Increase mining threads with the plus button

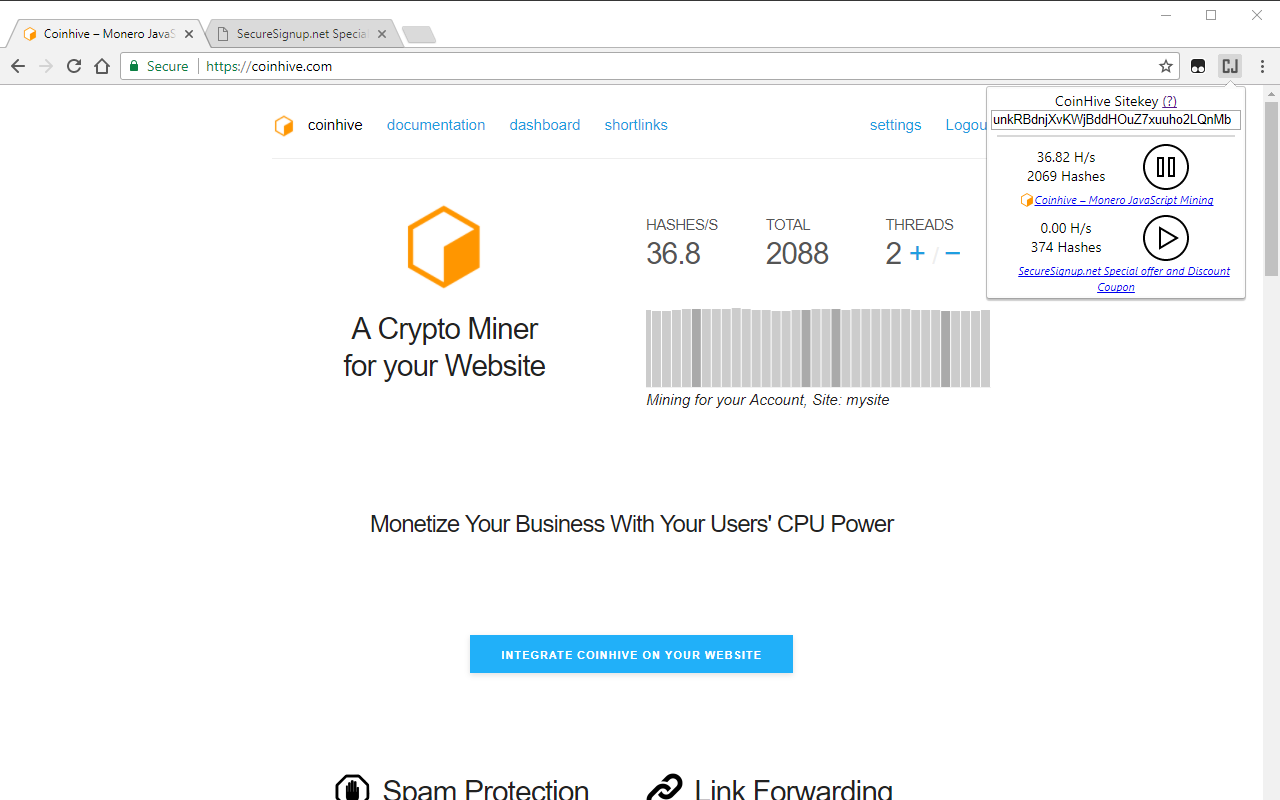click(917, 253)
